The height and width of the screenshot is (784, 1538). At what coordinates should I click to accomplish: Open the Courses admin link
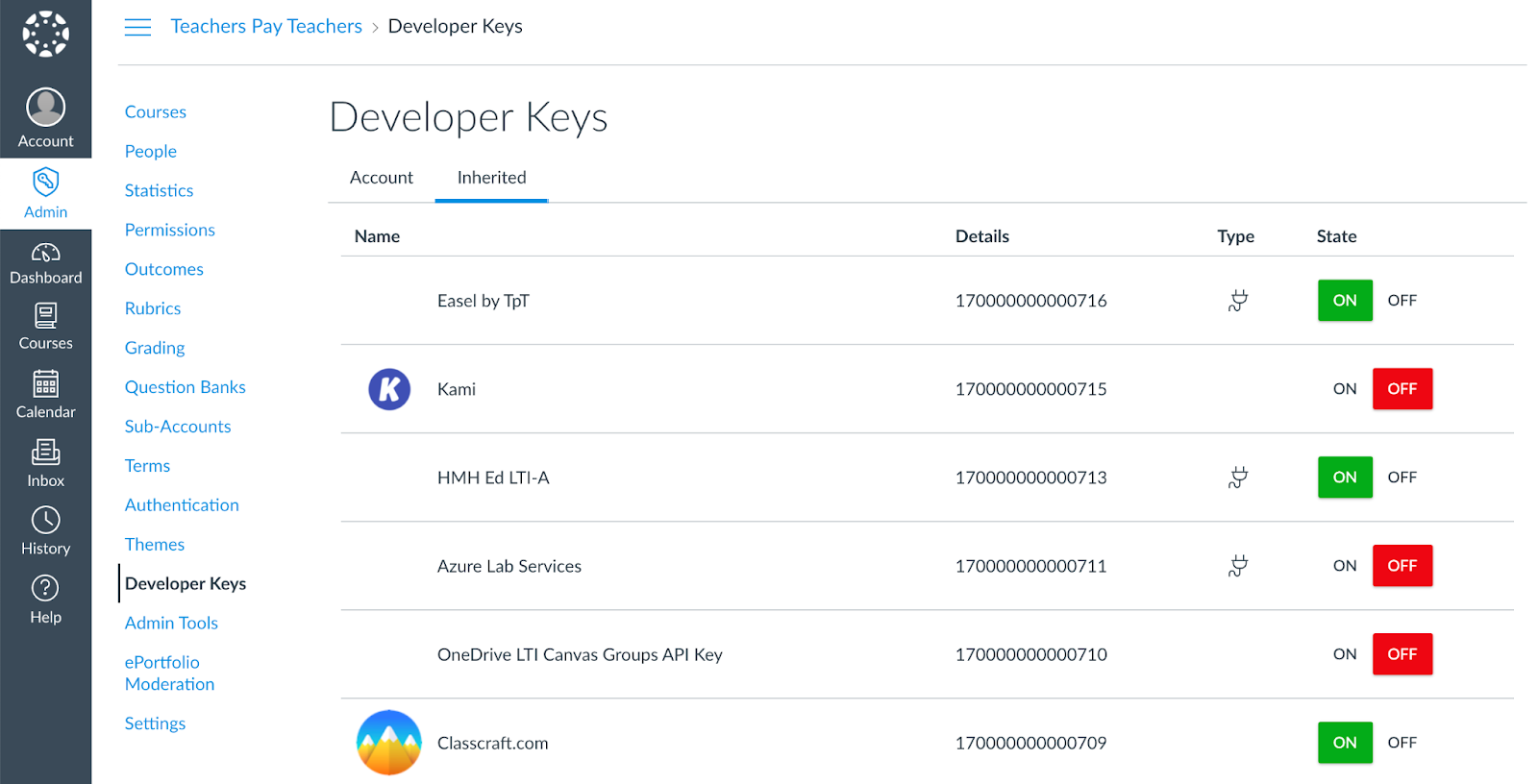pos(156,111)
